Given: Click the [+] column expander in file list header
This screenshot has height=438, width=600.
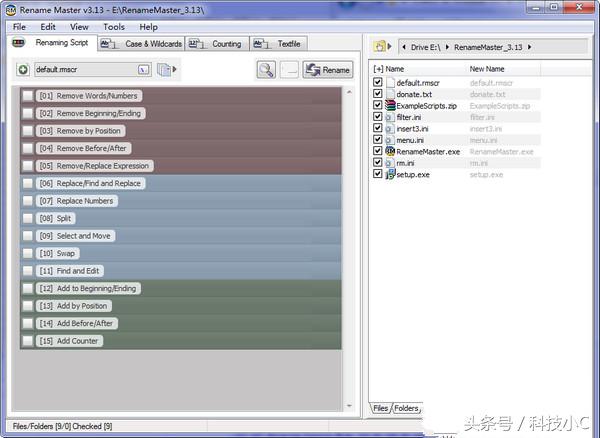Looking at the screenshot, I should 378,69.
